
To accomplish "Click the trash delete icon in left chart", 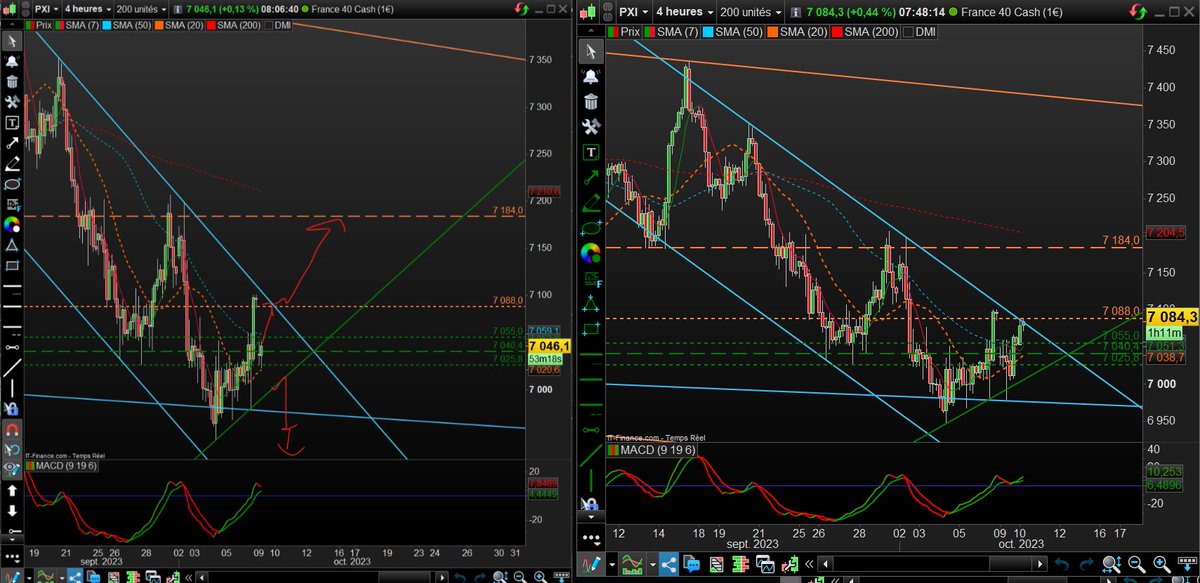I will tap(12, 81).
